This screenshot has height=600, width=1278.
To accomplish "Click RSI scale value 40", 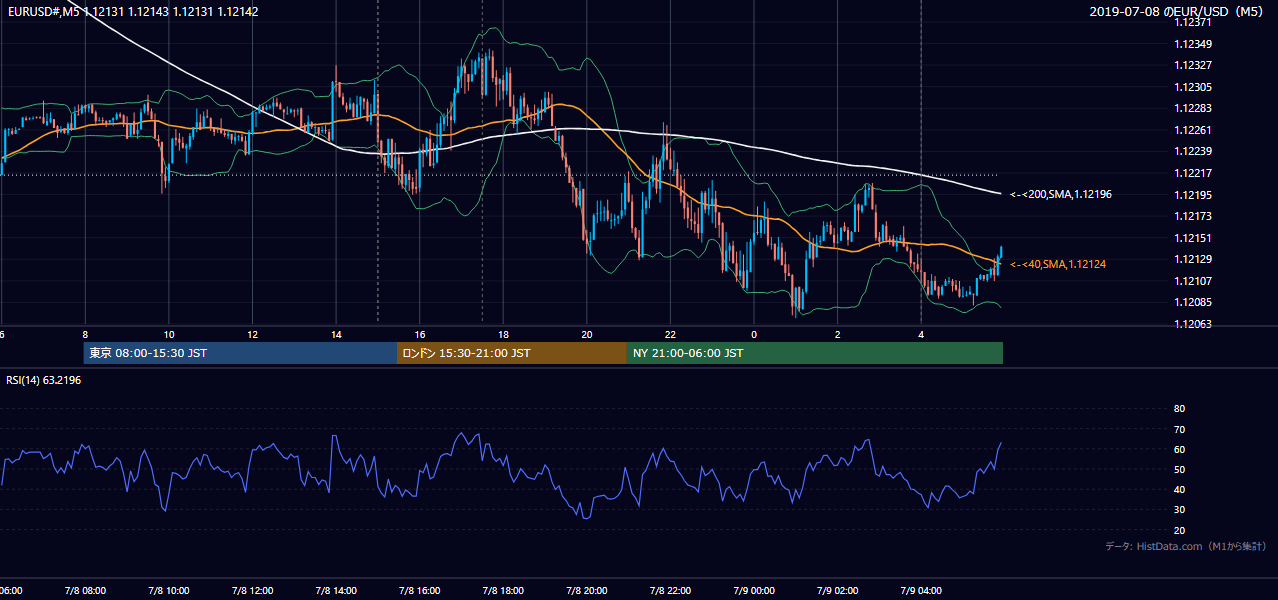I will (x=1180, y=489).
